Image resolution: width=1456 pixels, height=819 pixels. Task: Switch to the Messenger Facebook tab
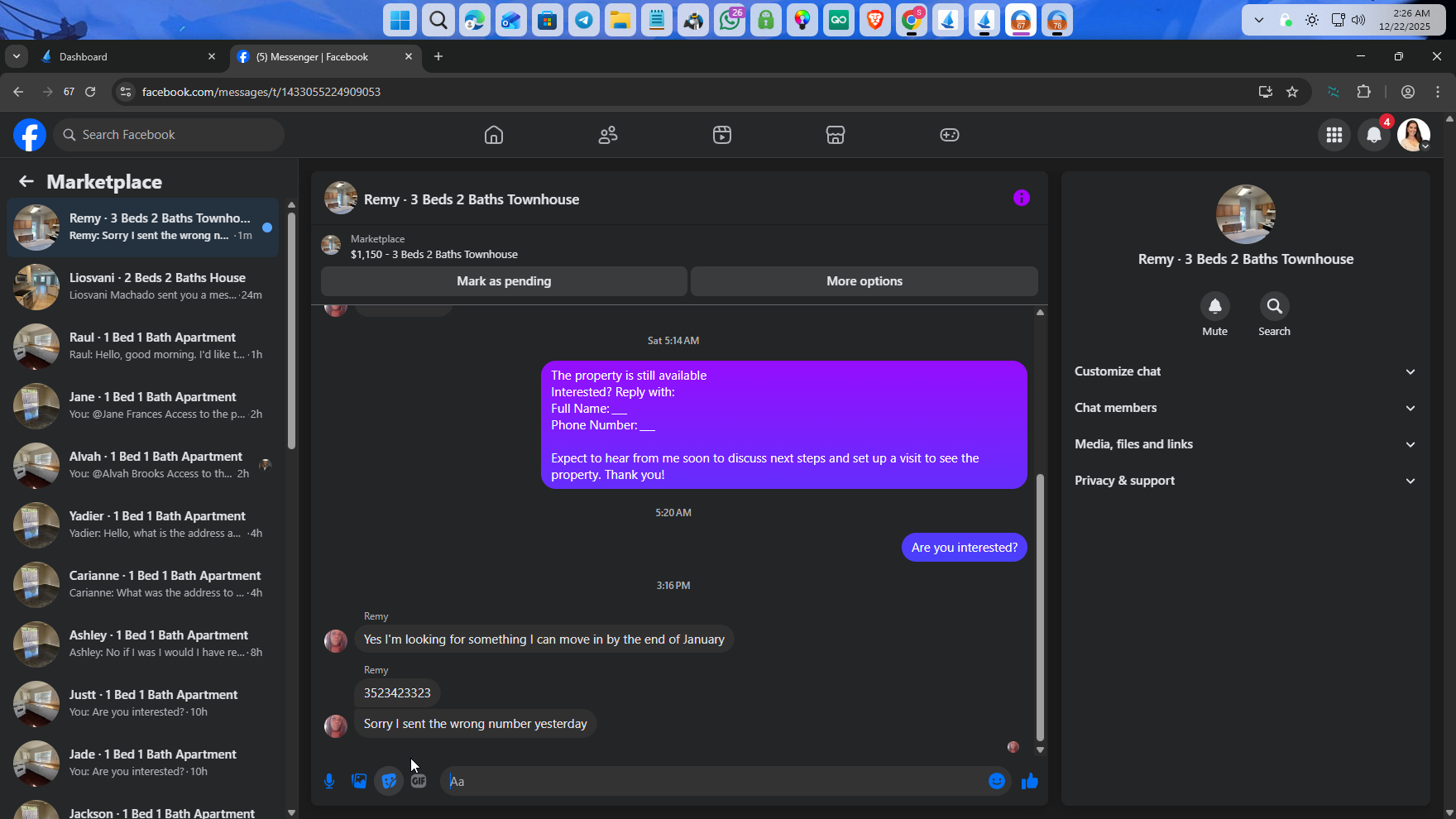[325, 56]
